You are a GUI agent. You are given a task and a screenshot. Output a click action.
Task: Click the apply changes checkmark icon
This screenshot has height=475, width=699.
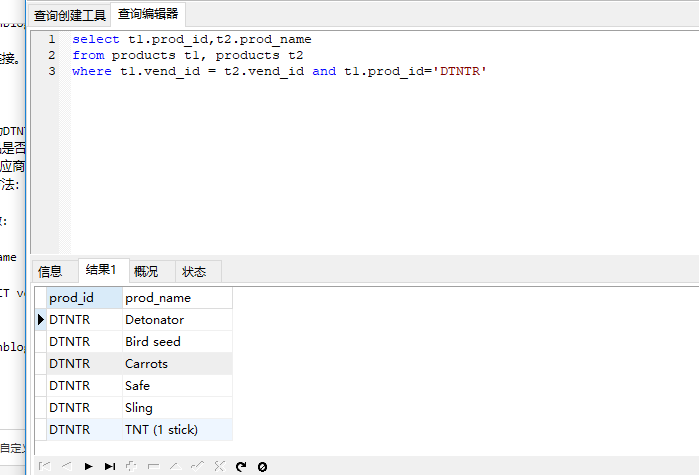point(197,466)
